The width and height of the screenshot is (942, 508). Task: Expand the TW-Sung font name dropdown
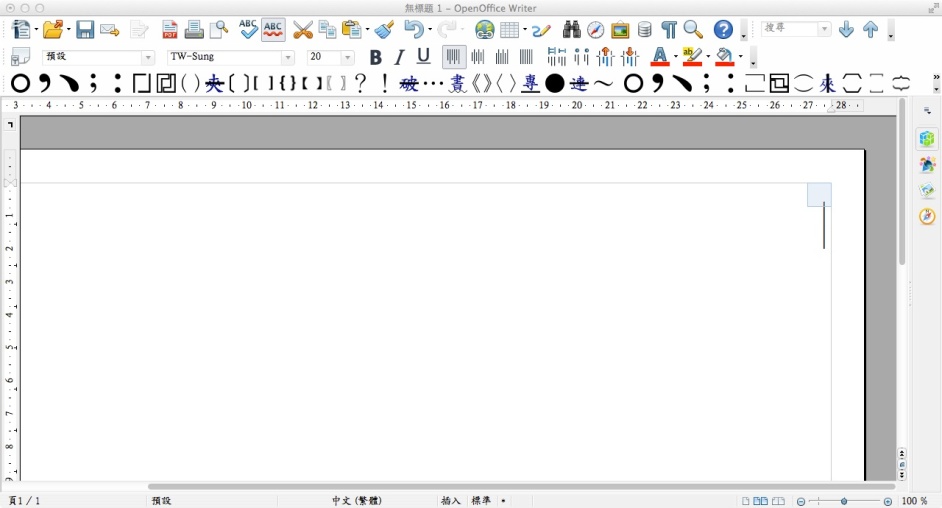(x=288, y=58)
